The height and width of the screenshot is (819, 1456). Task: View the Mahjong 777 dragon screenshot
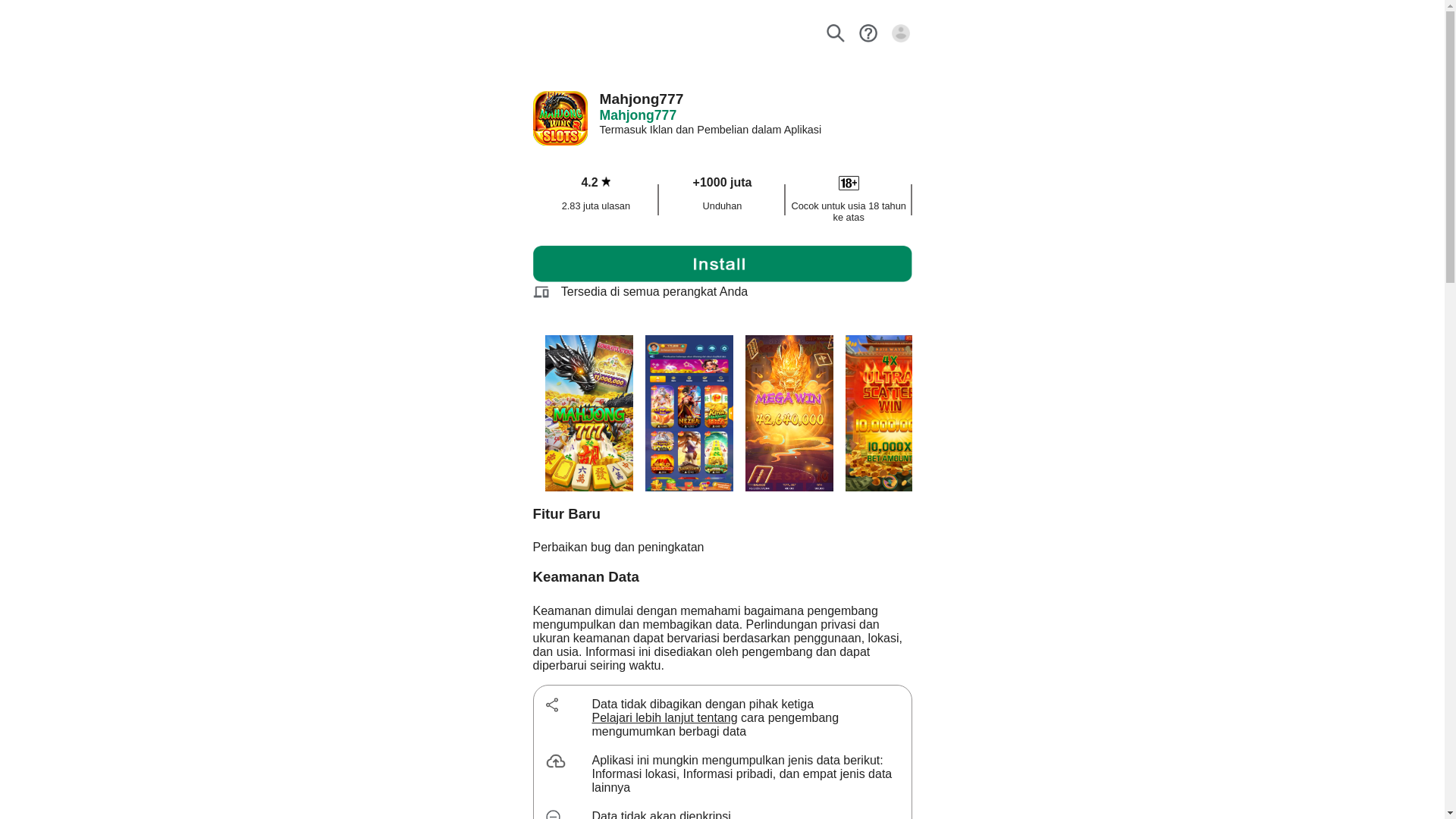589,413
